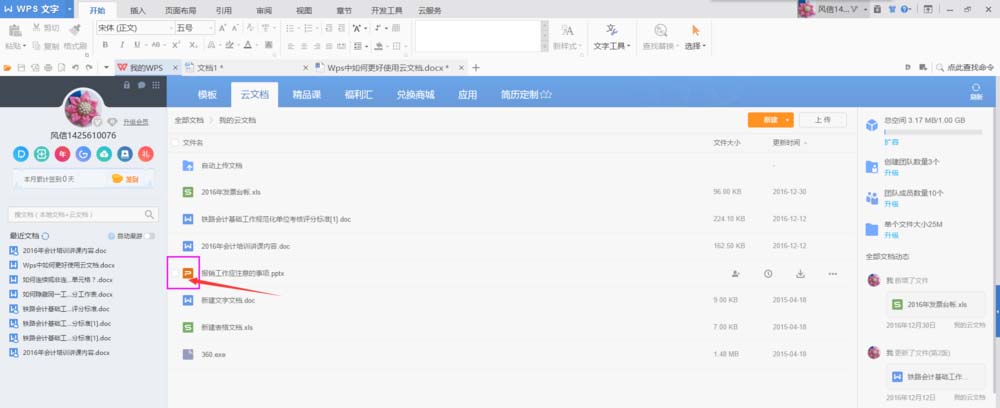Click the chat bubble icon in the sidebar header
This screenshot has width=1000, height=408.
point(141,85)
